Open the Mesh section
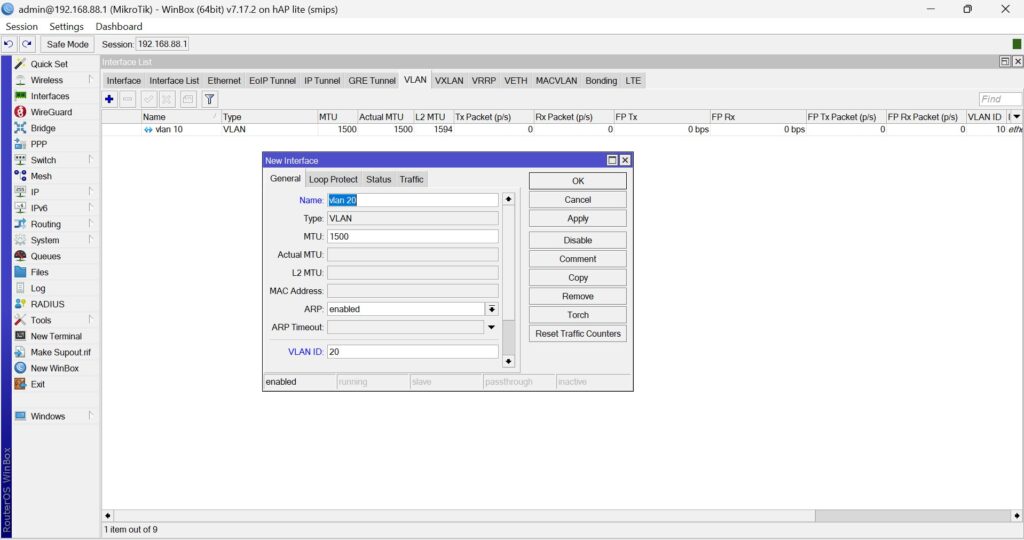Viewport: 1024px width, 540px height. tap(40, 176)
